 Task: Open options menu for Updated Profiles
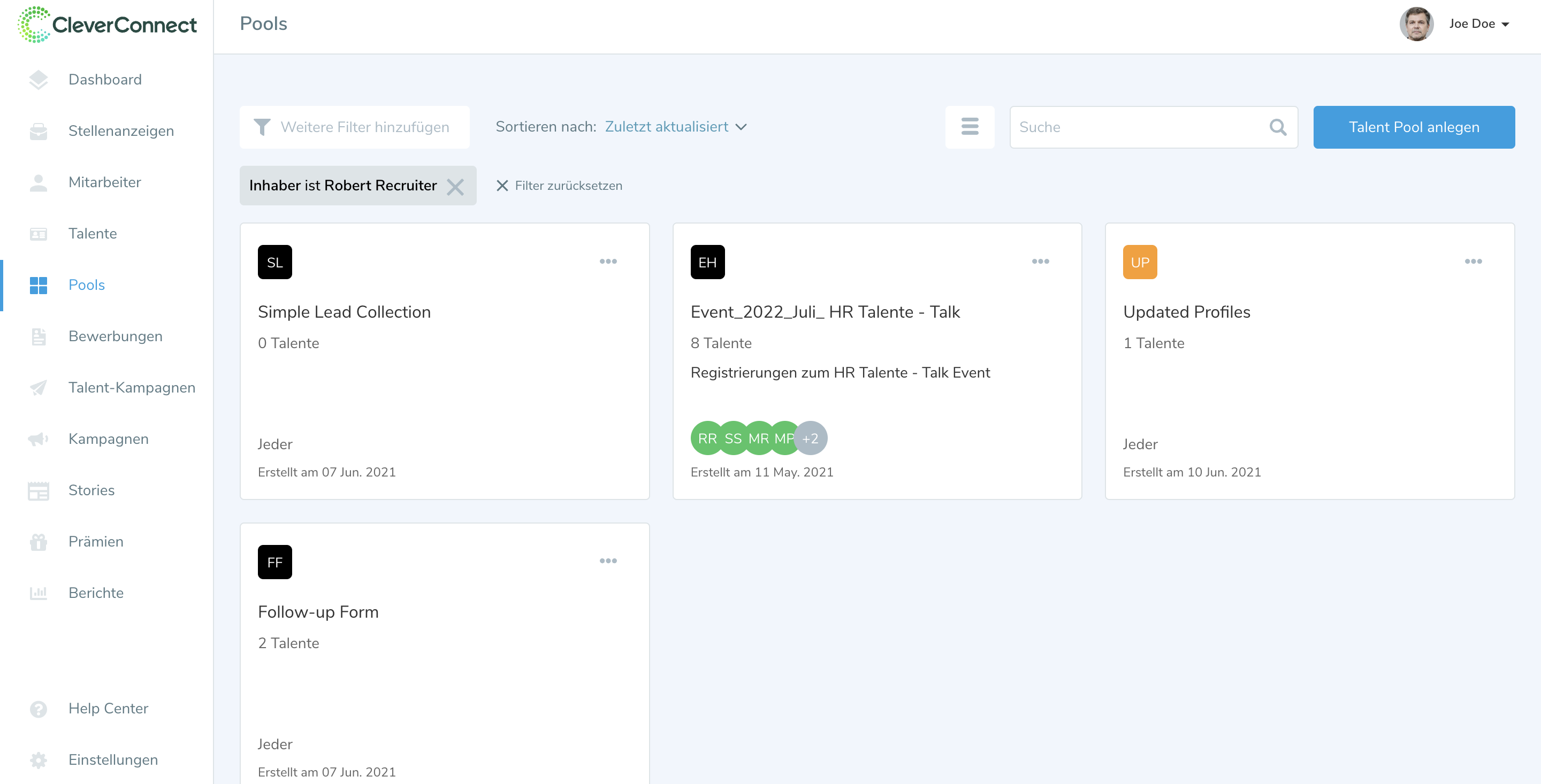coord(1473,262)
